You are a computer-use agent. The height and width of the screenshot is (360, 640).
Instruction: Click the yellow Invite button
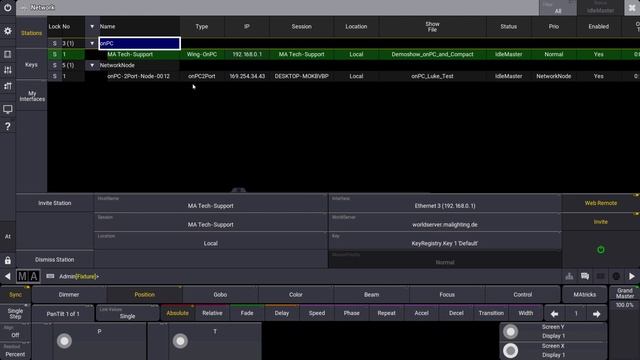point(600,222)
